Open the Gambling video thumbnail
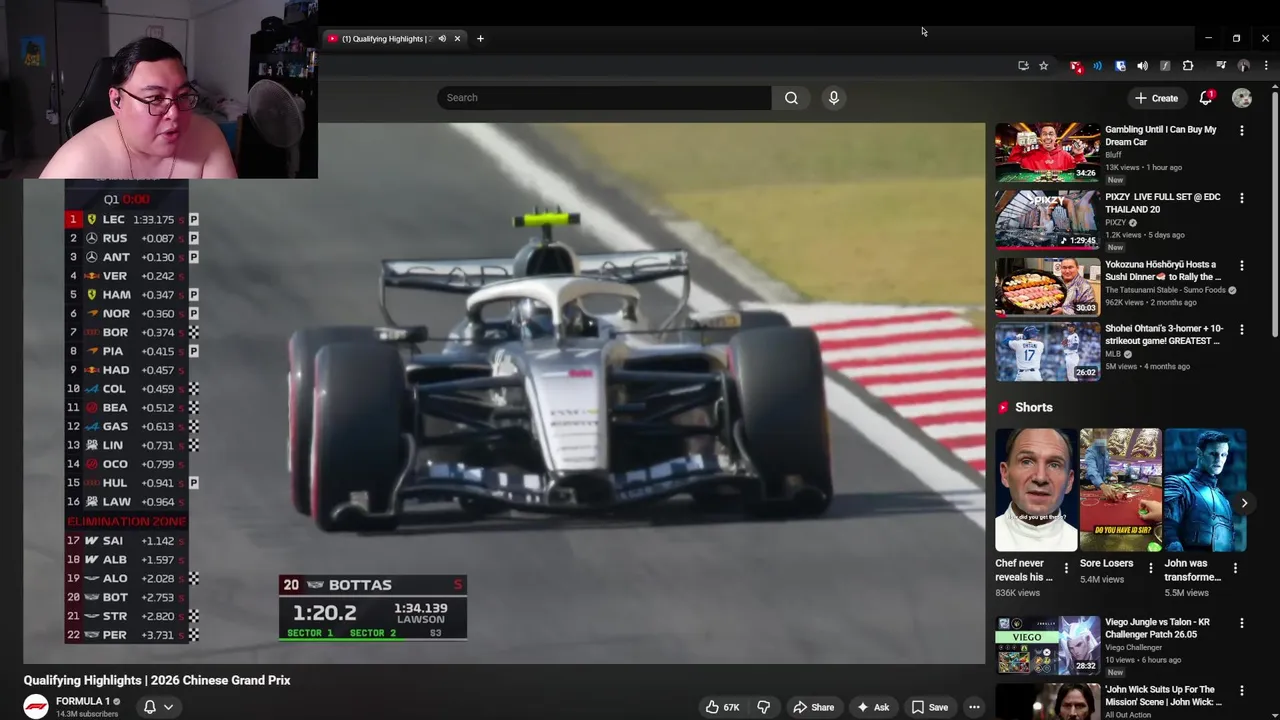This screenshot has height=720, width=1280. [x=1047, y=153]
